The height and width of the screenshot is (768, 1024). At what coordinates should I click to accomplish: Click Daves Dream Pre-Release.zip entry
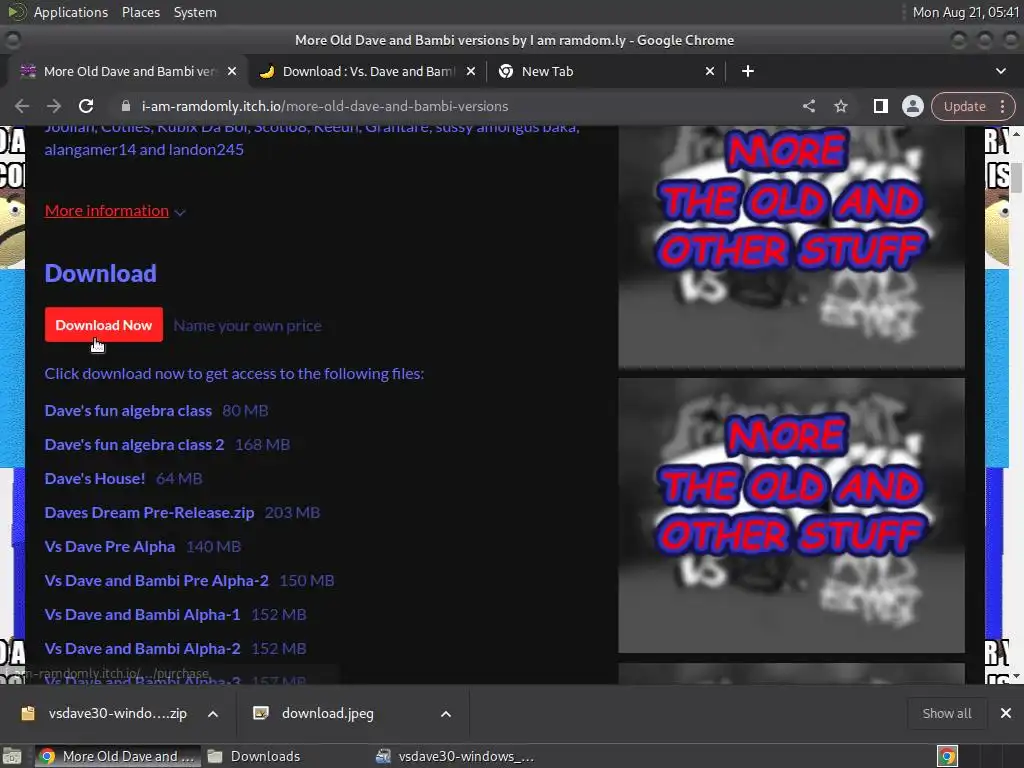pyautogui.click(x=149, y=513)
